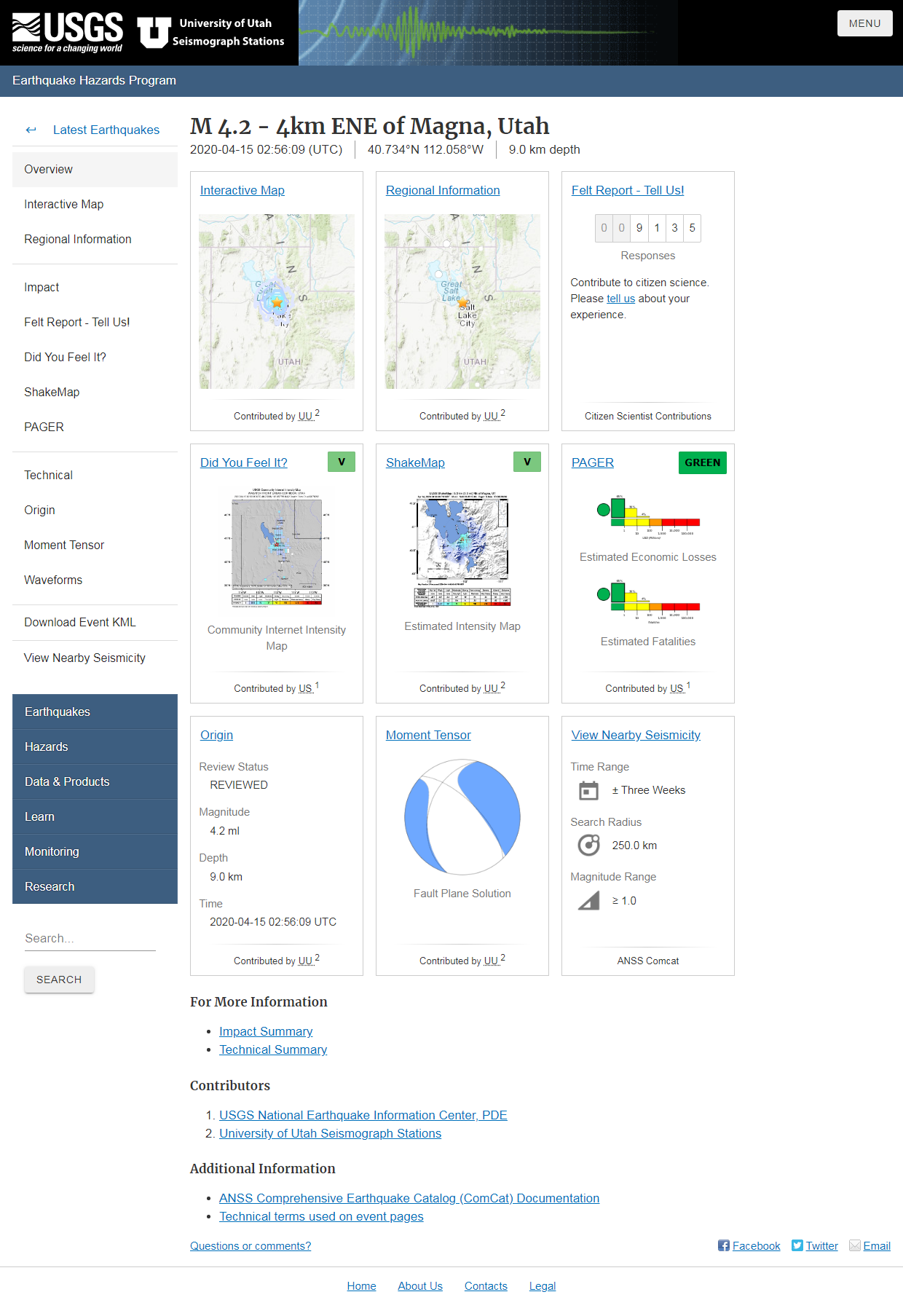Open the MENU button

point(864,23)
